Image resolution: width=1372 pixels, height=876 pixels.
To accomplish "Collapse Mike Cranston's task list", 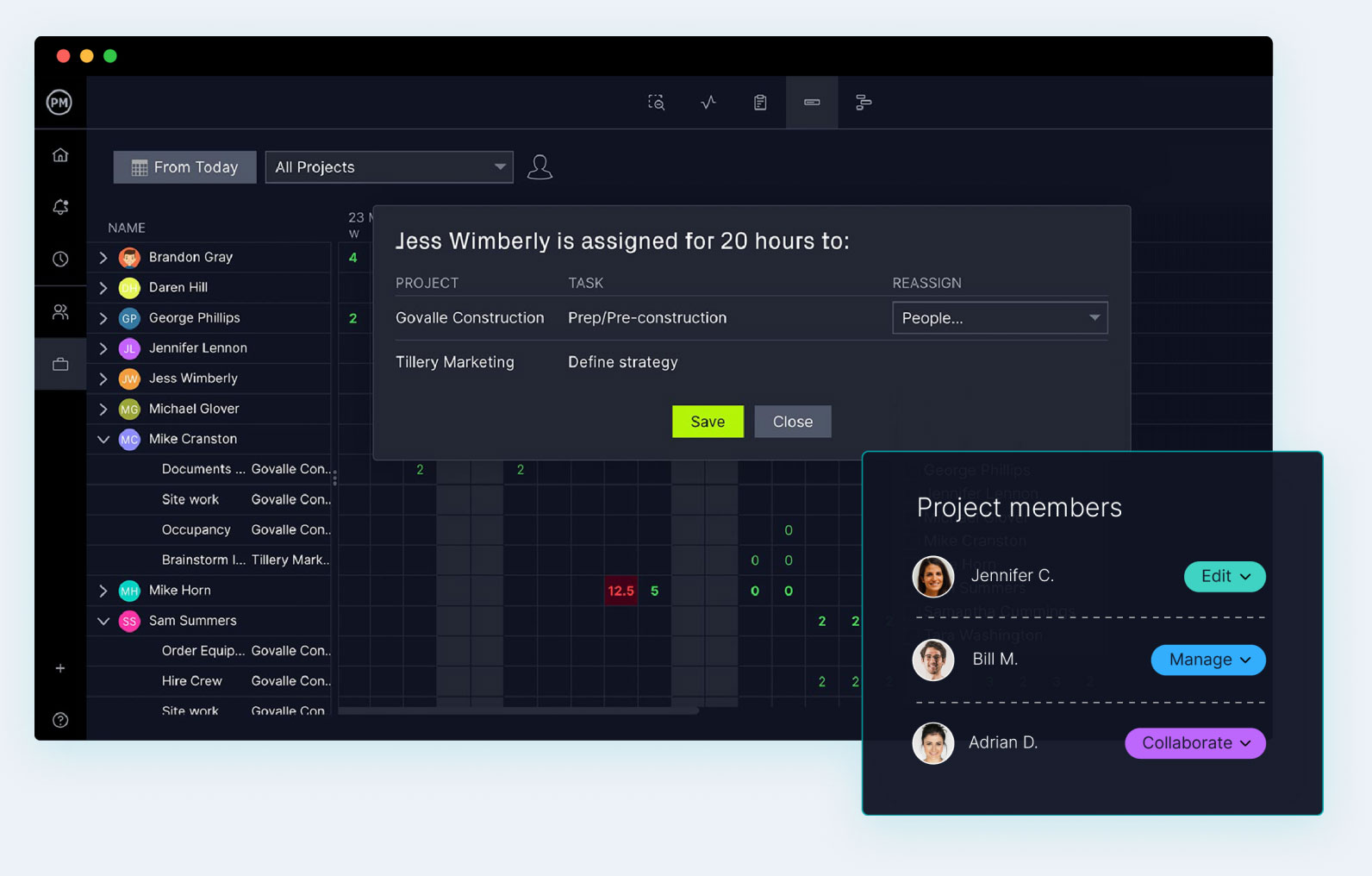I will click(103, 439).
